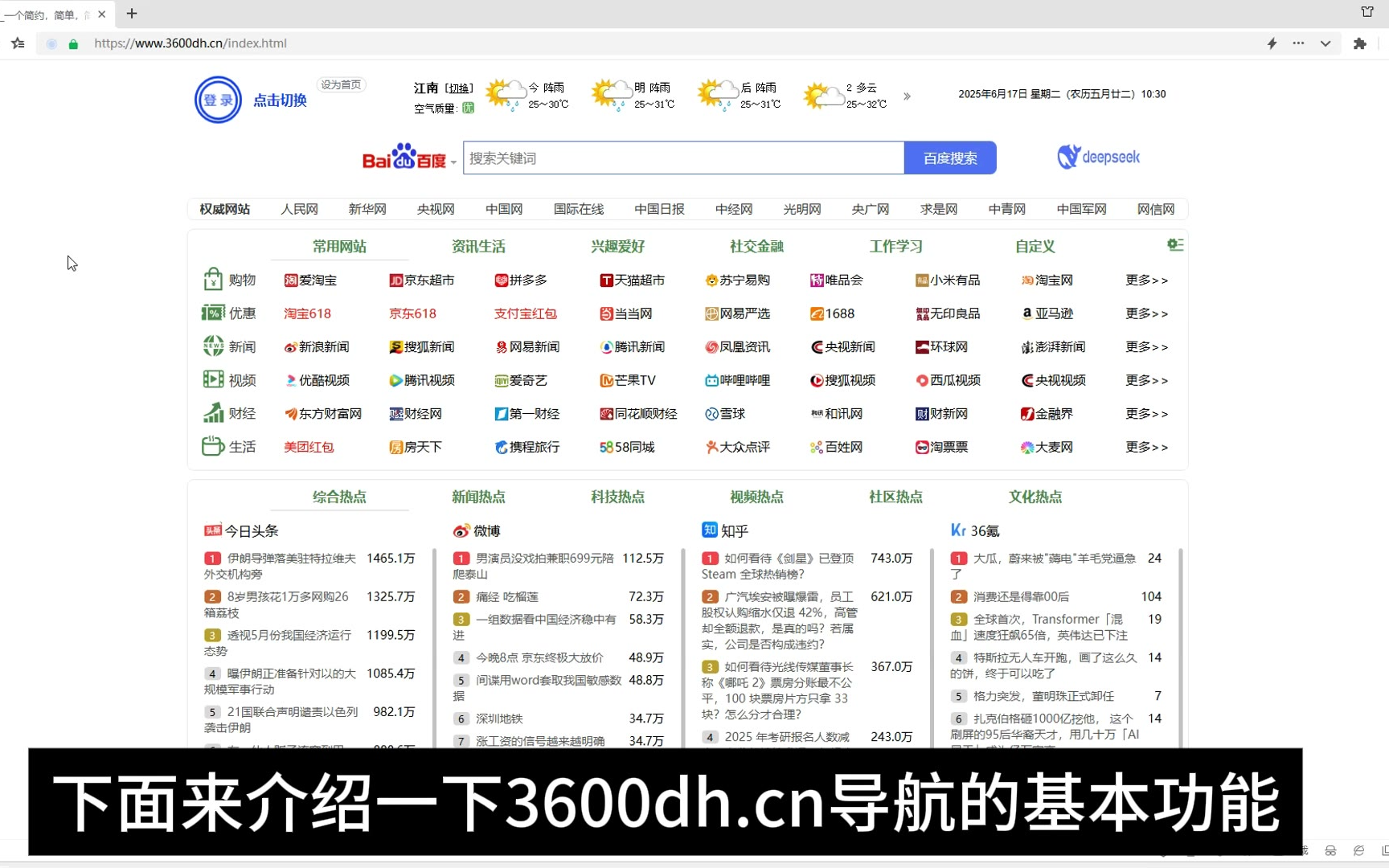Expand the address bar dropdown chevron
This screenshot has width=1389, height=868.
click(1325, 43)
